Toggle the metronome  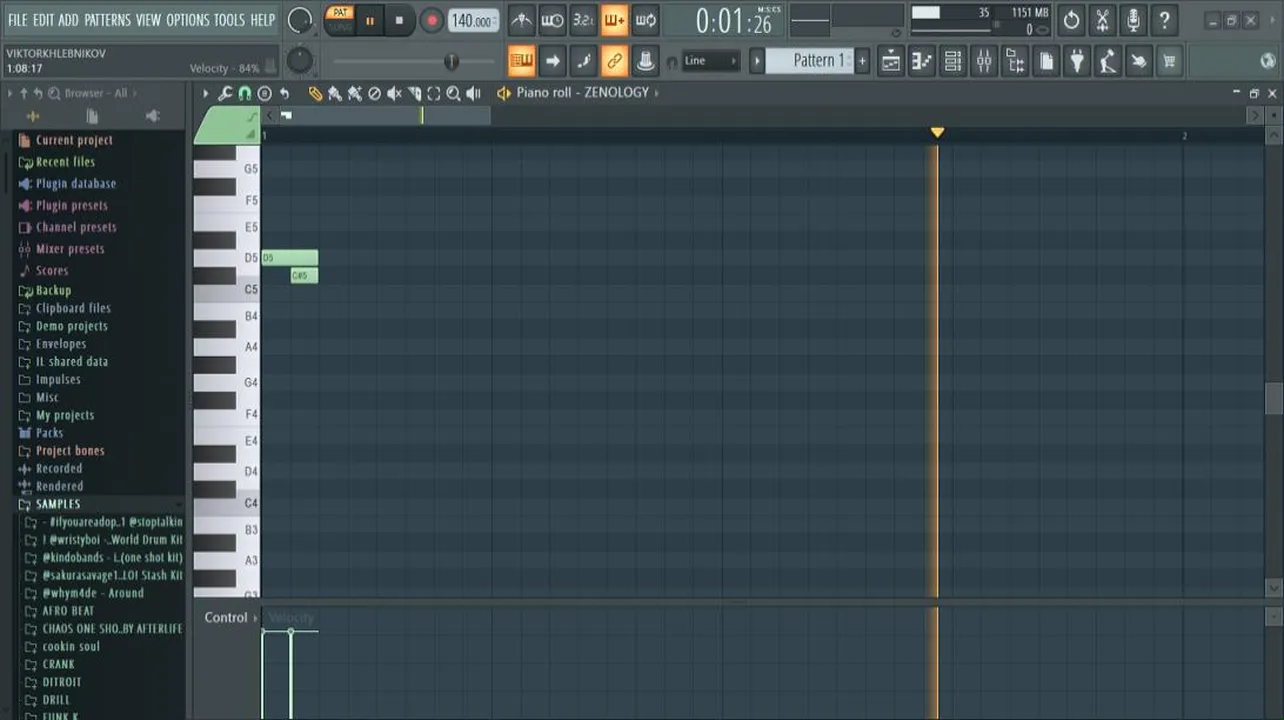pos(522,20)
